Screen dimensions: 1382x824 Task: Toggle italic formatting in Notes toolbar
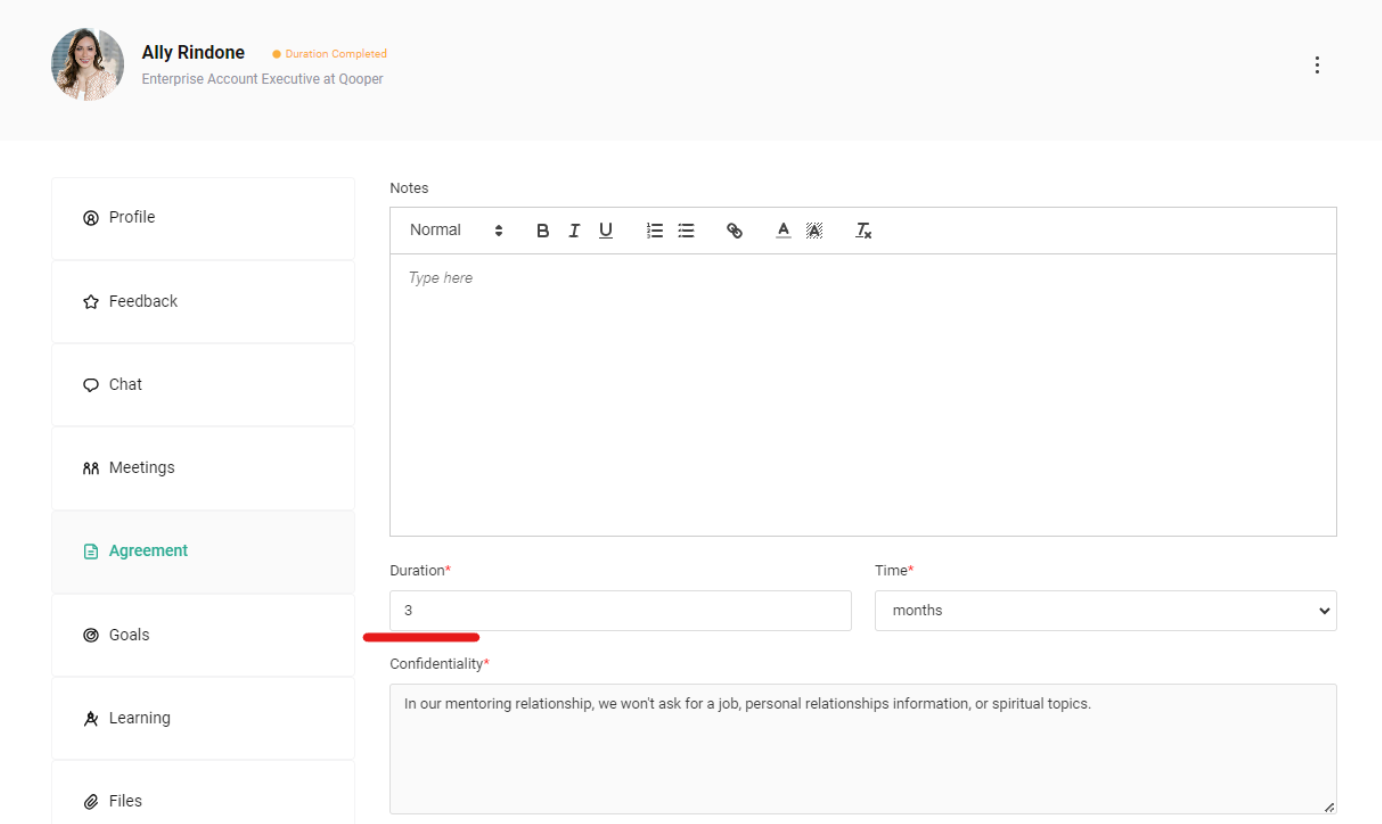coord(574,231)
